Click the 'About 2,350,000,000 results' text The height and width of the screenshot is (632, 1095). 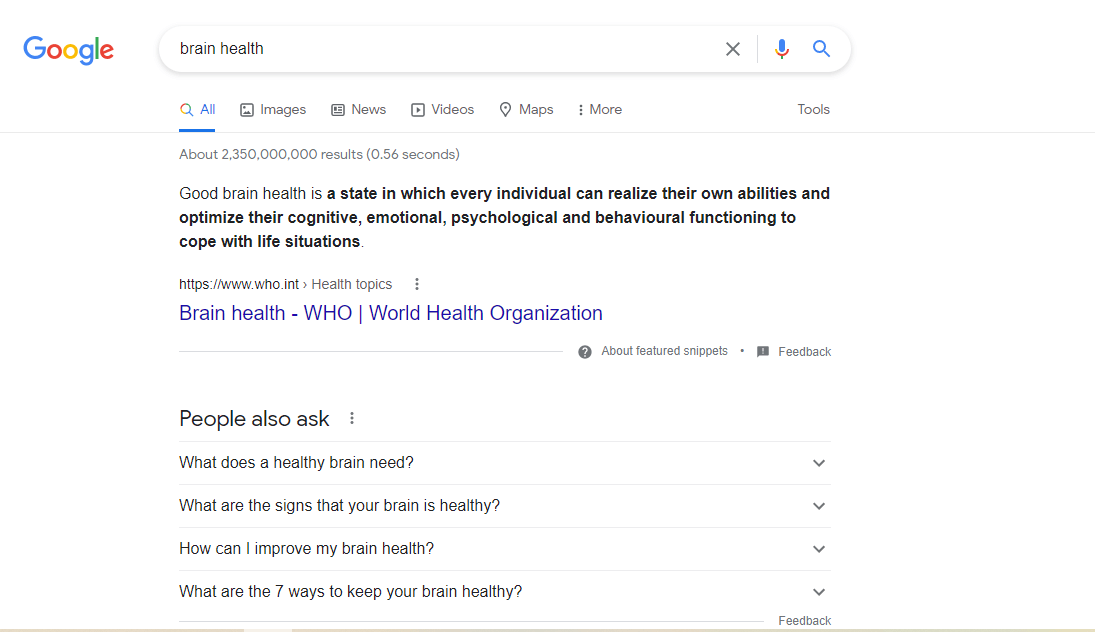(x=319, y=154)
